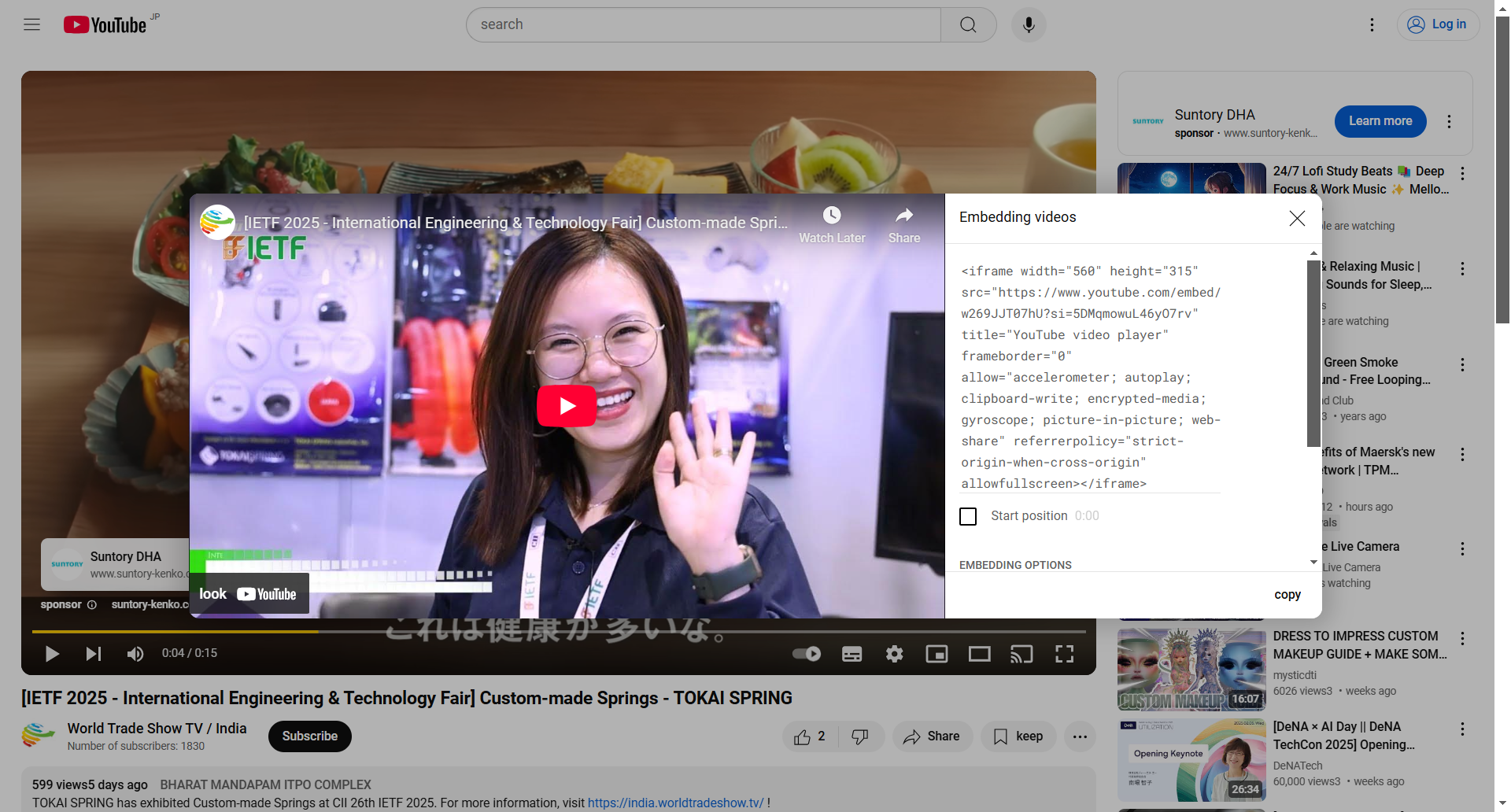Subscribe to World Trade Show TV
Viewport: 1511px width, 812px height.
click(x=309, y=736)
